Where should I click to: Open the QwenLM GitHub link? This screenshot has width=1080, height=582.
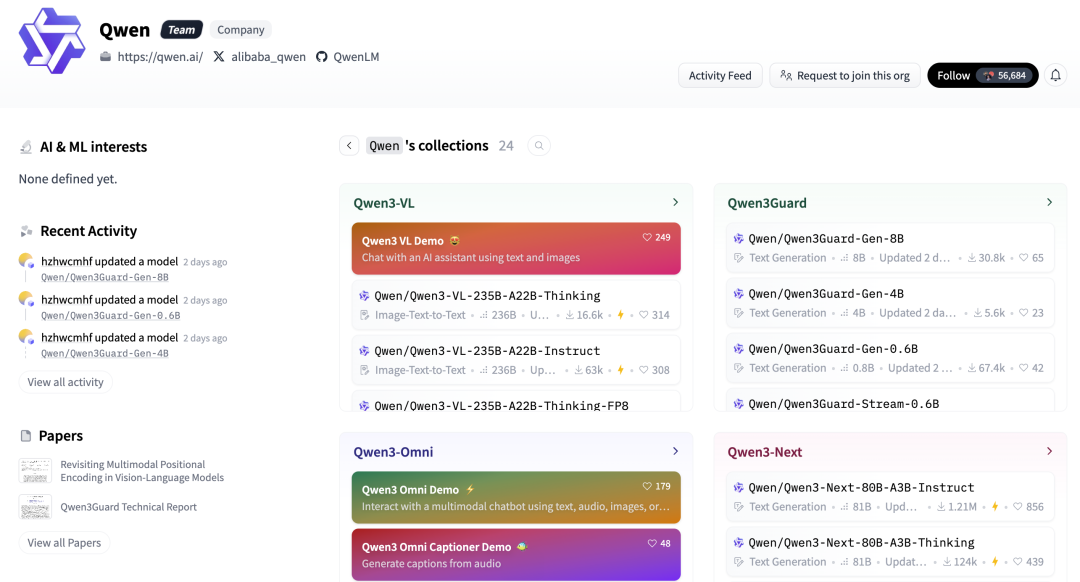tap(356, 56)
